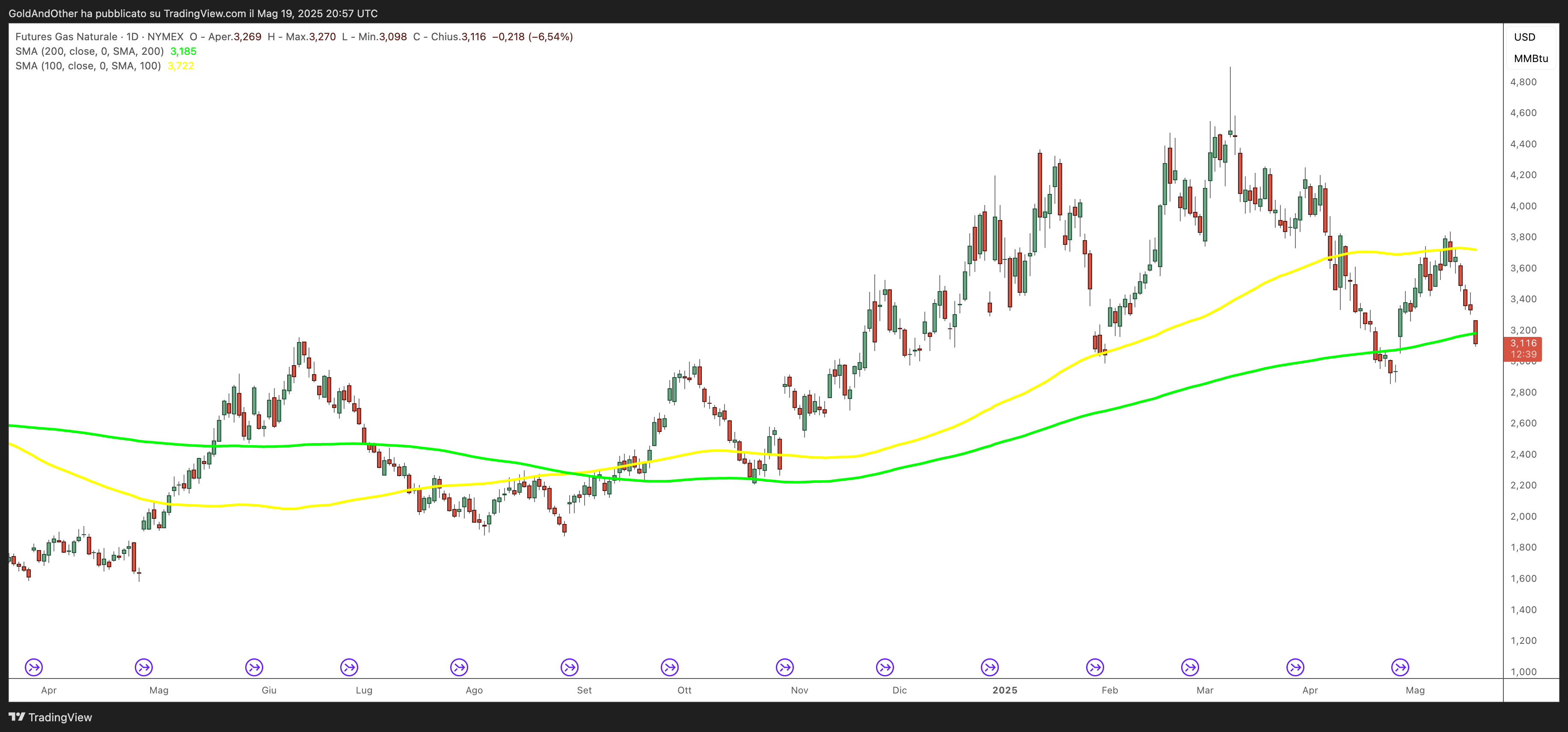Click the 2,000 price axis label
1568x732 pixels.
coord(1523,516)
